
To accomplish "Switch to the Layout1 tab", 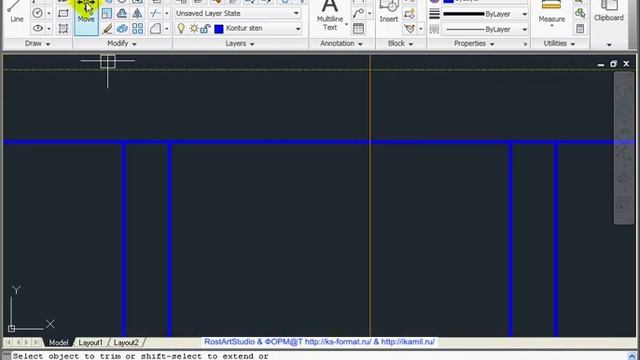I will tap(90, 342).
